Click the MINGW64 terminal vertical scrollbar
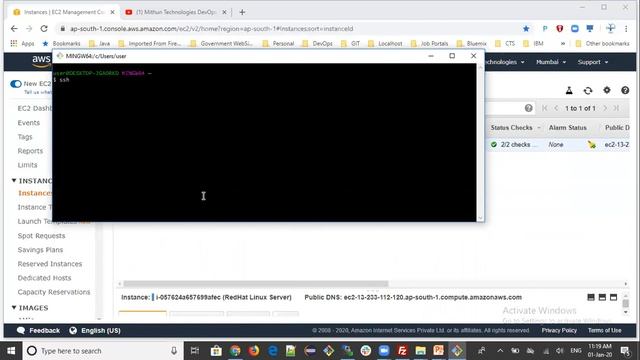The image size is (640, 360). coord(480,142)
